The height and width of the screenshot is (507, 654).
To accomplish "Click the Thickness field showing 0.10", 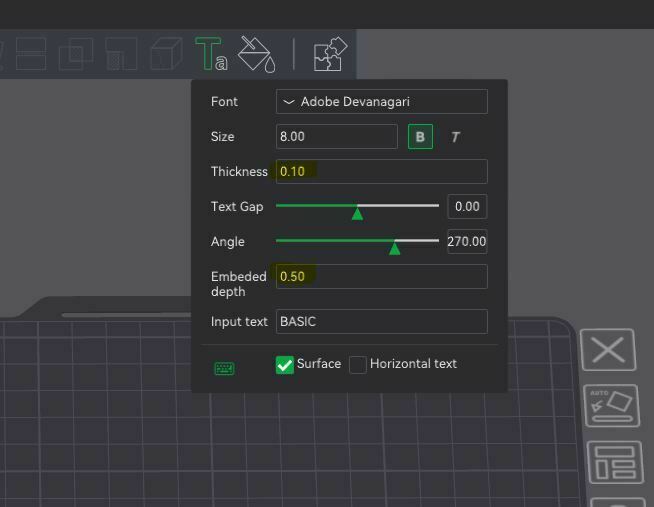I will click(382, 171).
